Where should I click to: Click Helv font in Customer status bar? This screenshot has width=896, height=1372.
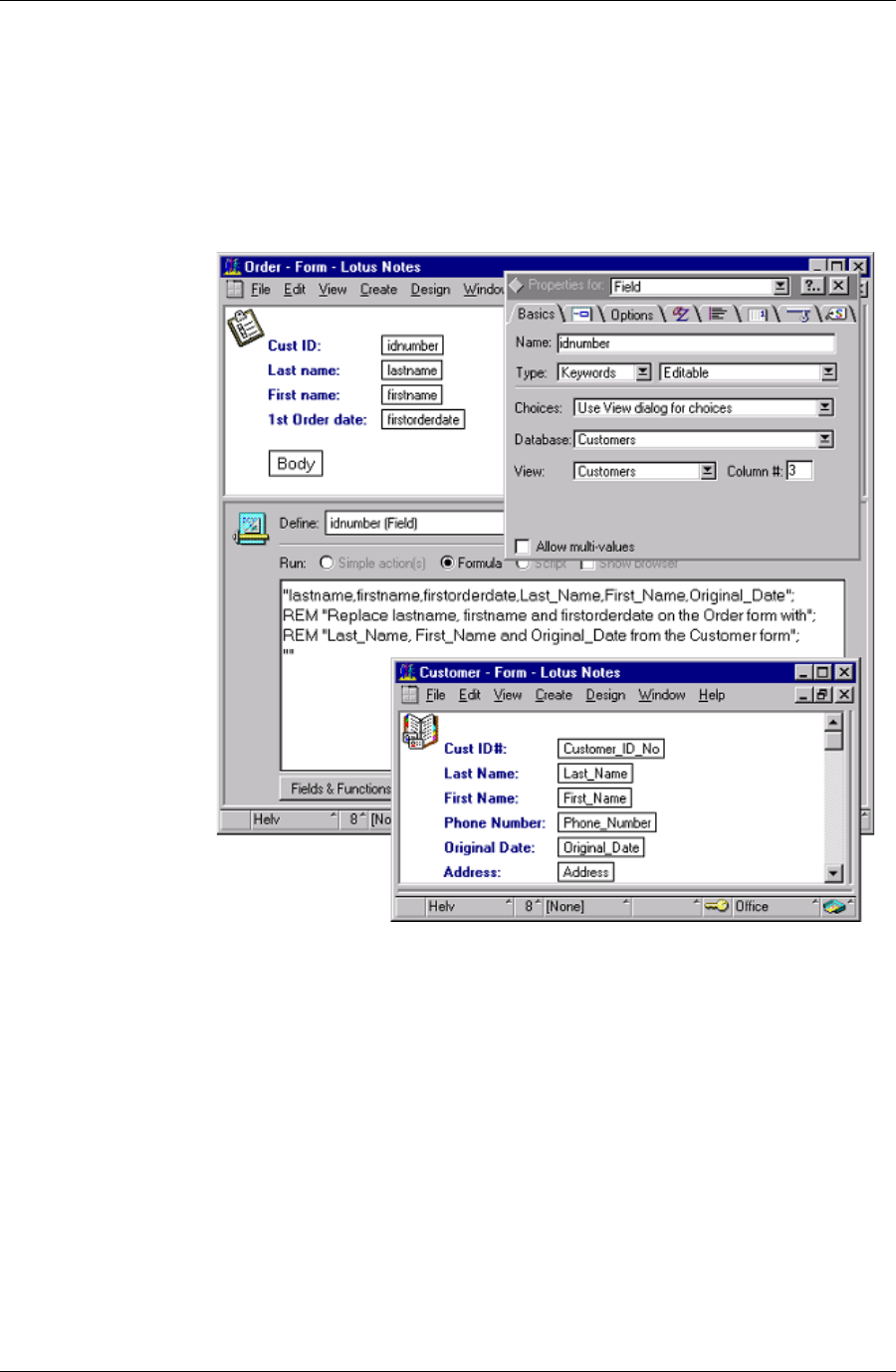coord(441,907)
